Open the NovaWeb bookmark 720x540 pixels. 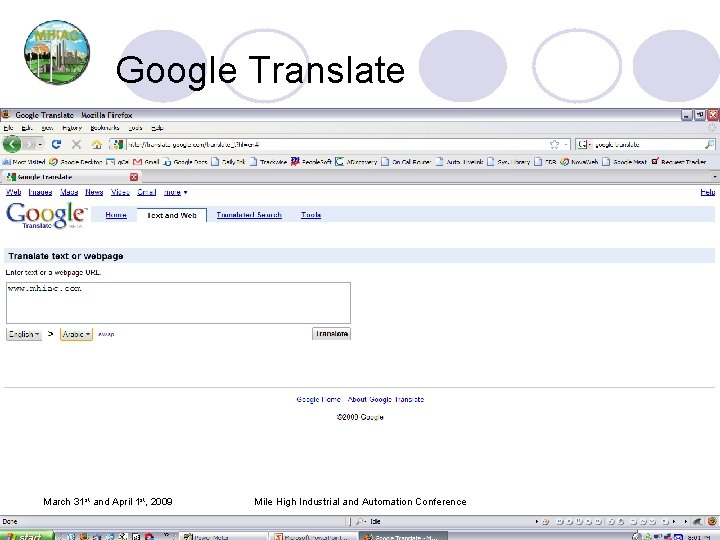579,162
